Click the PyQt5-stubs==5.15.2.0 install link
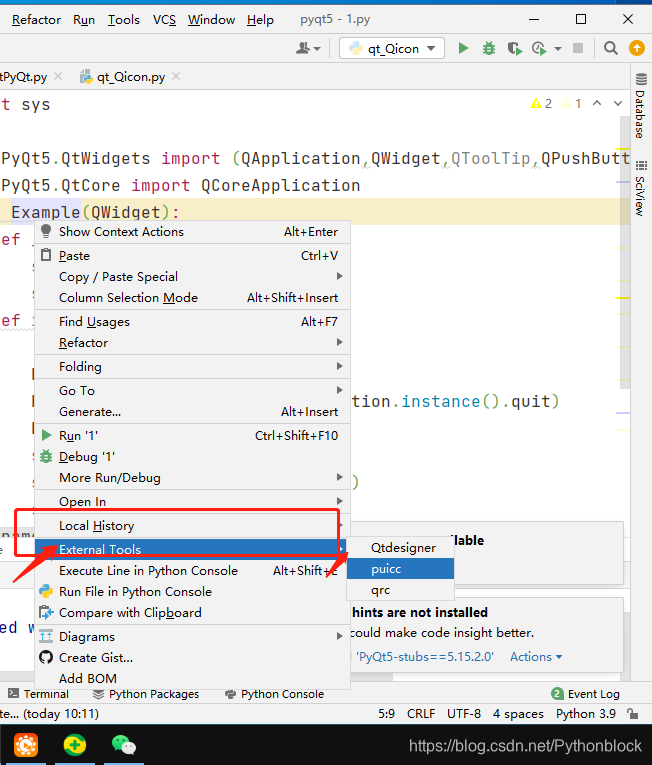The height and width of the screenshot is (765, 652). click(x=425, y=657)
